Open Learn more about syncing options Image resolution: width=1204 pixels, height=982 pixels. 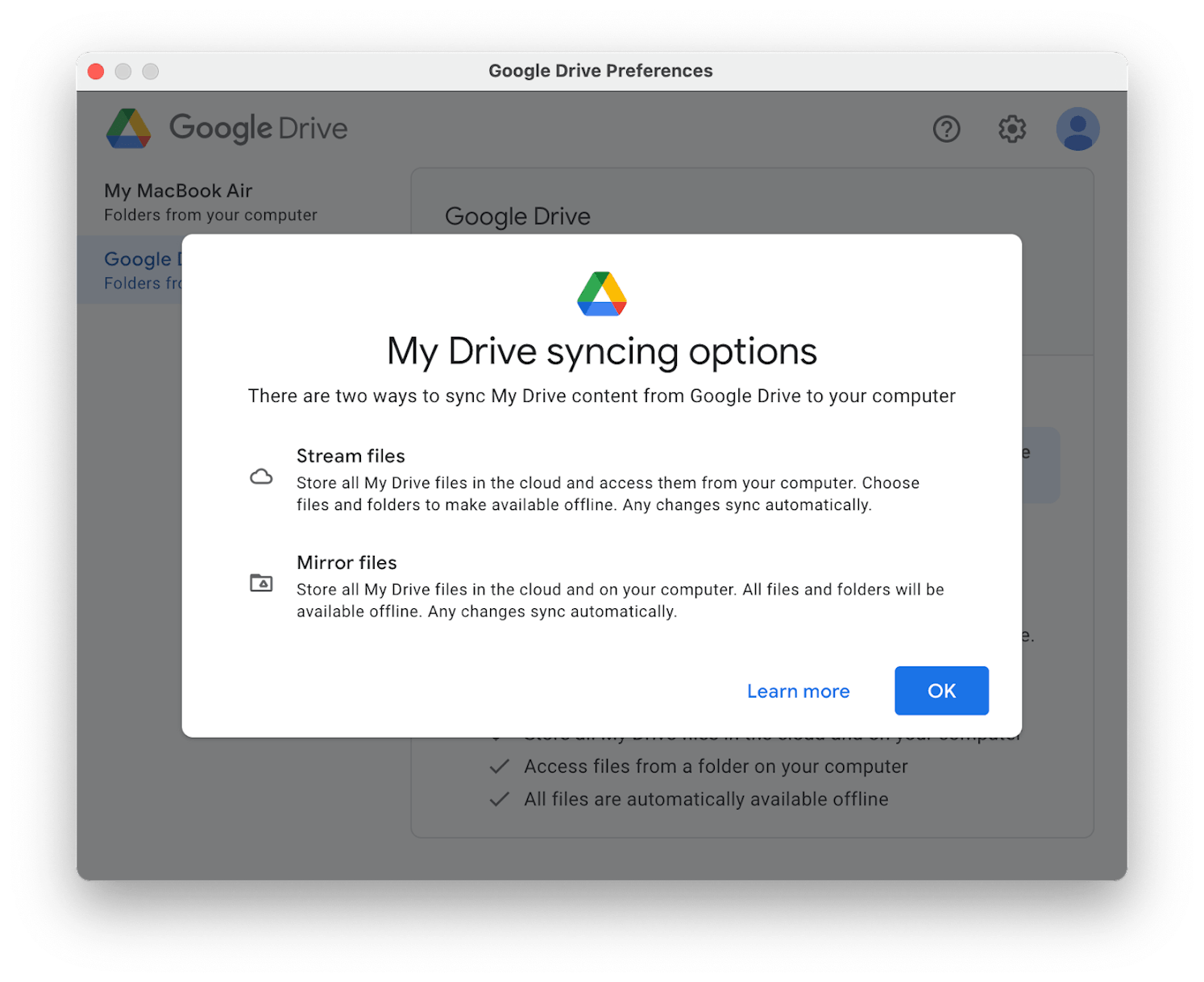tap(798, 690)
